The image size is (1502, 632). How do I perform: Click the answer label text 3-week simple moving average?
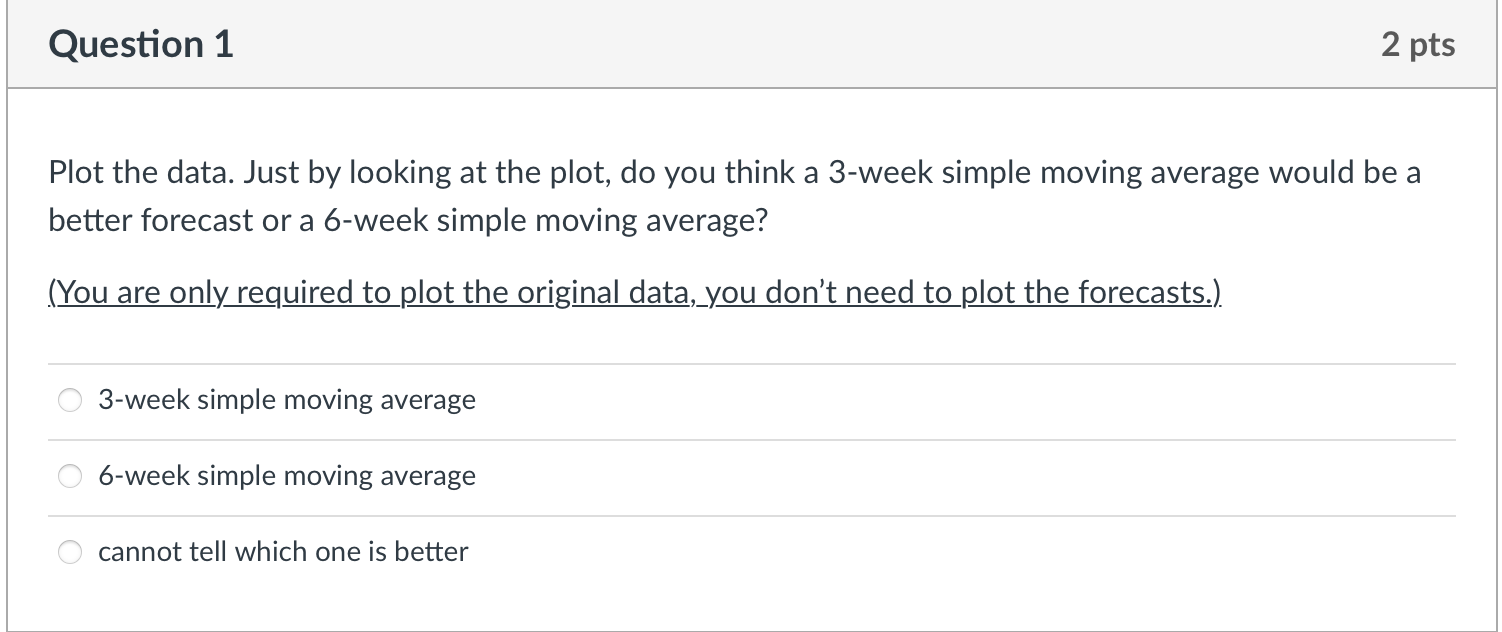(x=287, y=399)
